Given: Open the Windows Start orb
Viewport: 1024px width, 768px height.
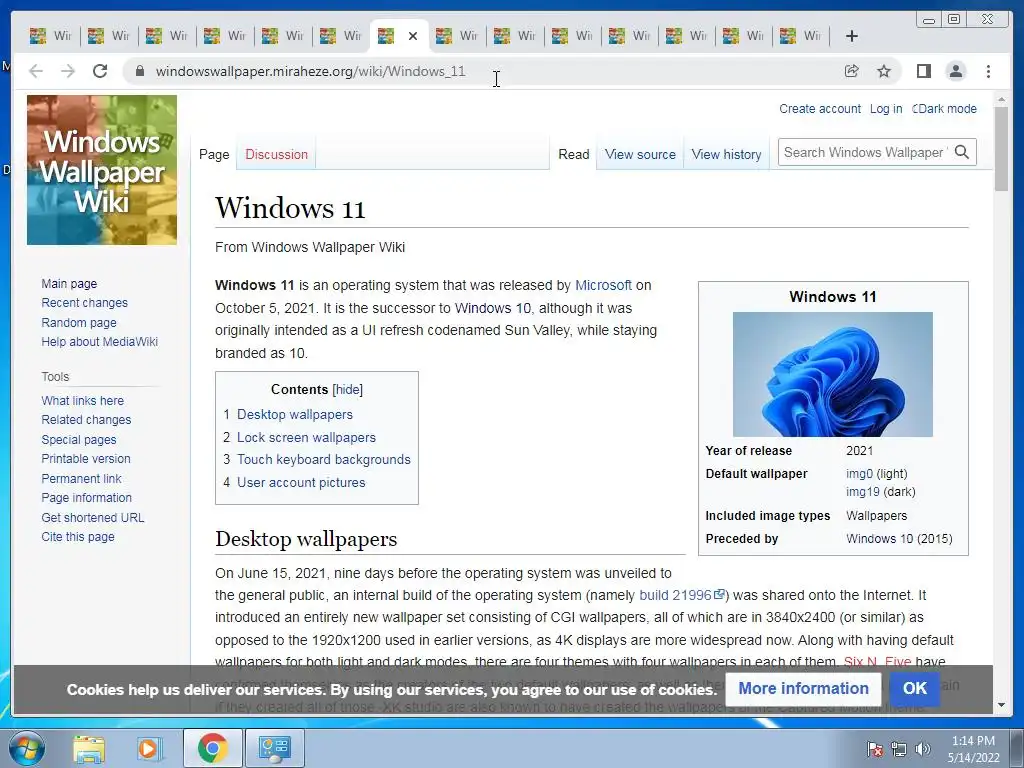Looking at the screenshot, I should [x=27, y=748].
